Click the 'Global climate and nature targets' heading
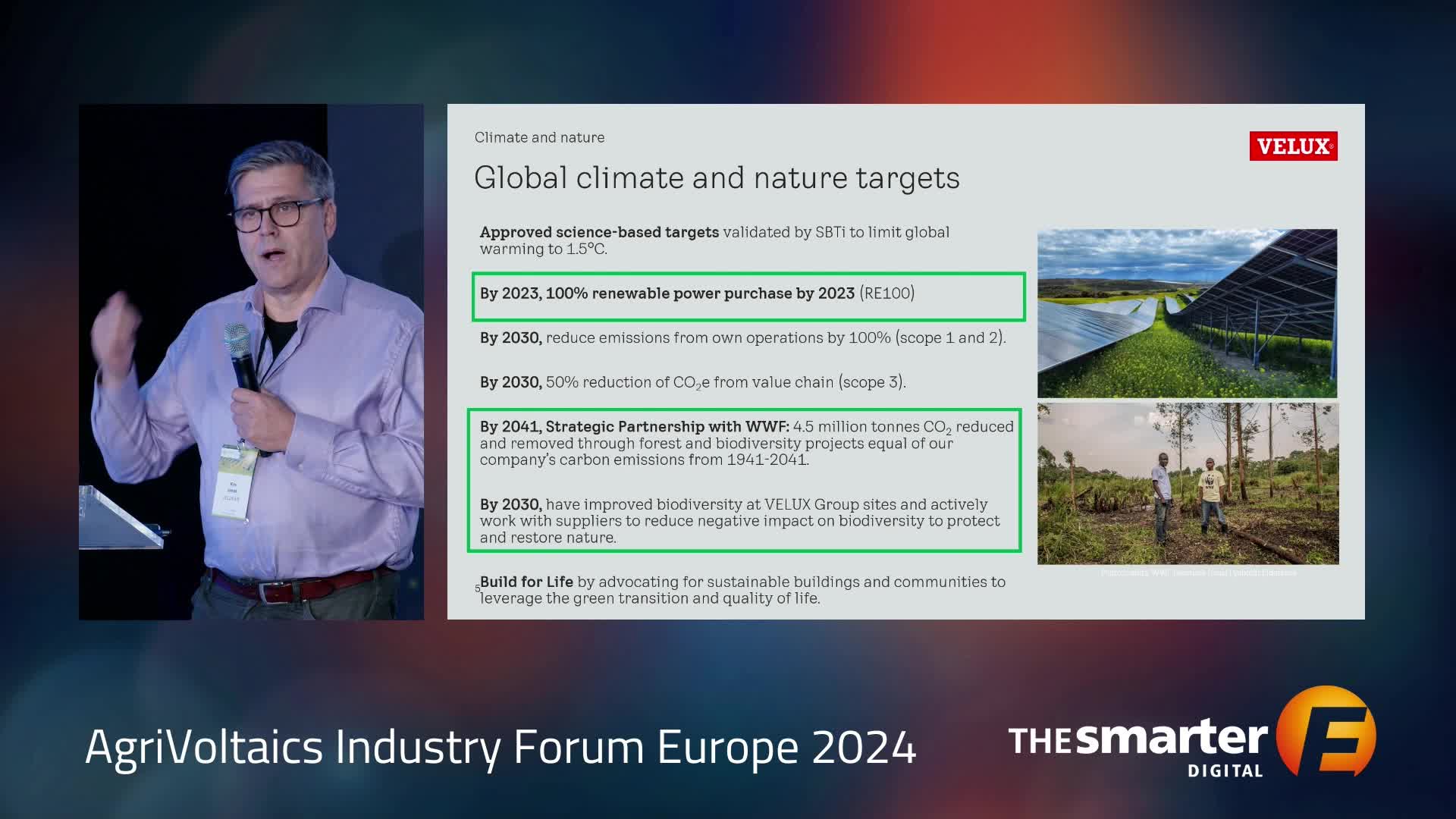This screenshot has height=819, width=1456. point(717,178)
